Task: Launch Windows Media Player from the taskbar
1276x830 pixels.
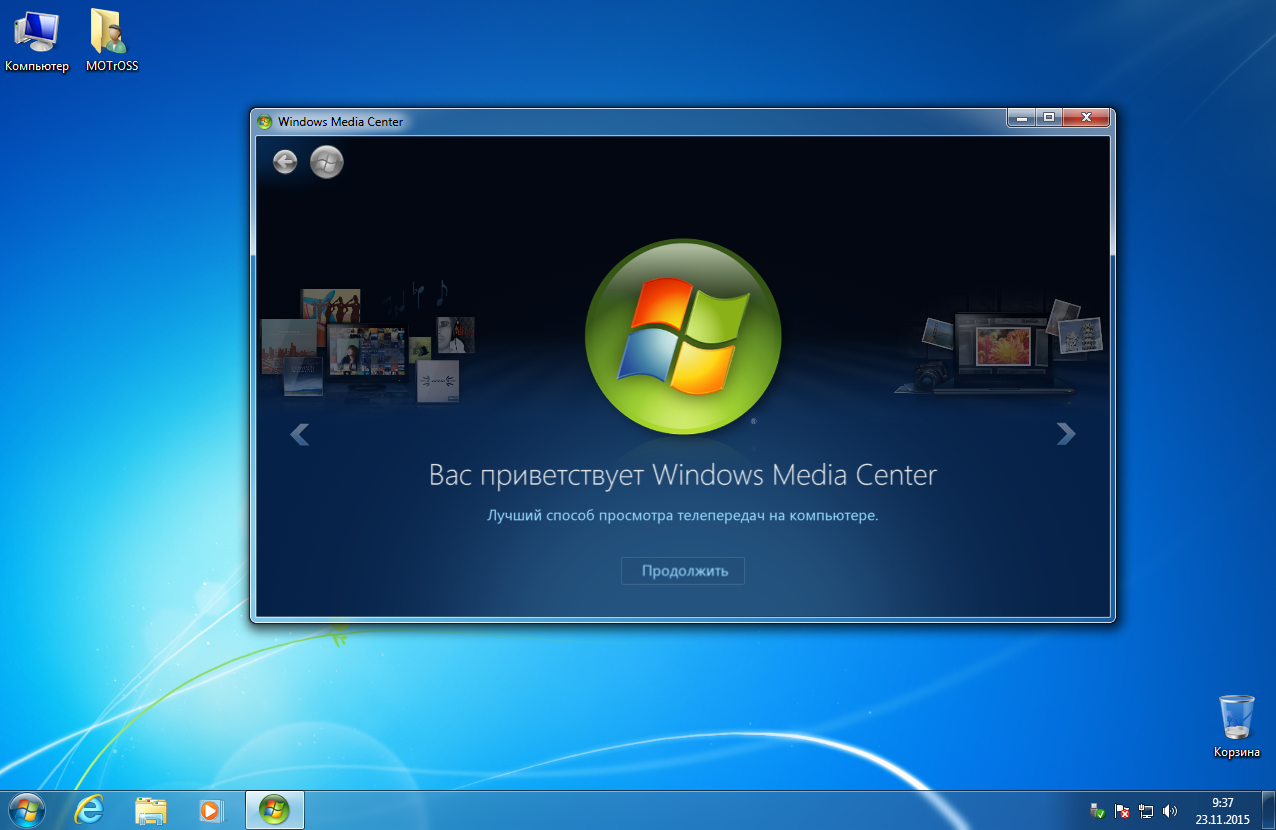Action: pos(211,810)
